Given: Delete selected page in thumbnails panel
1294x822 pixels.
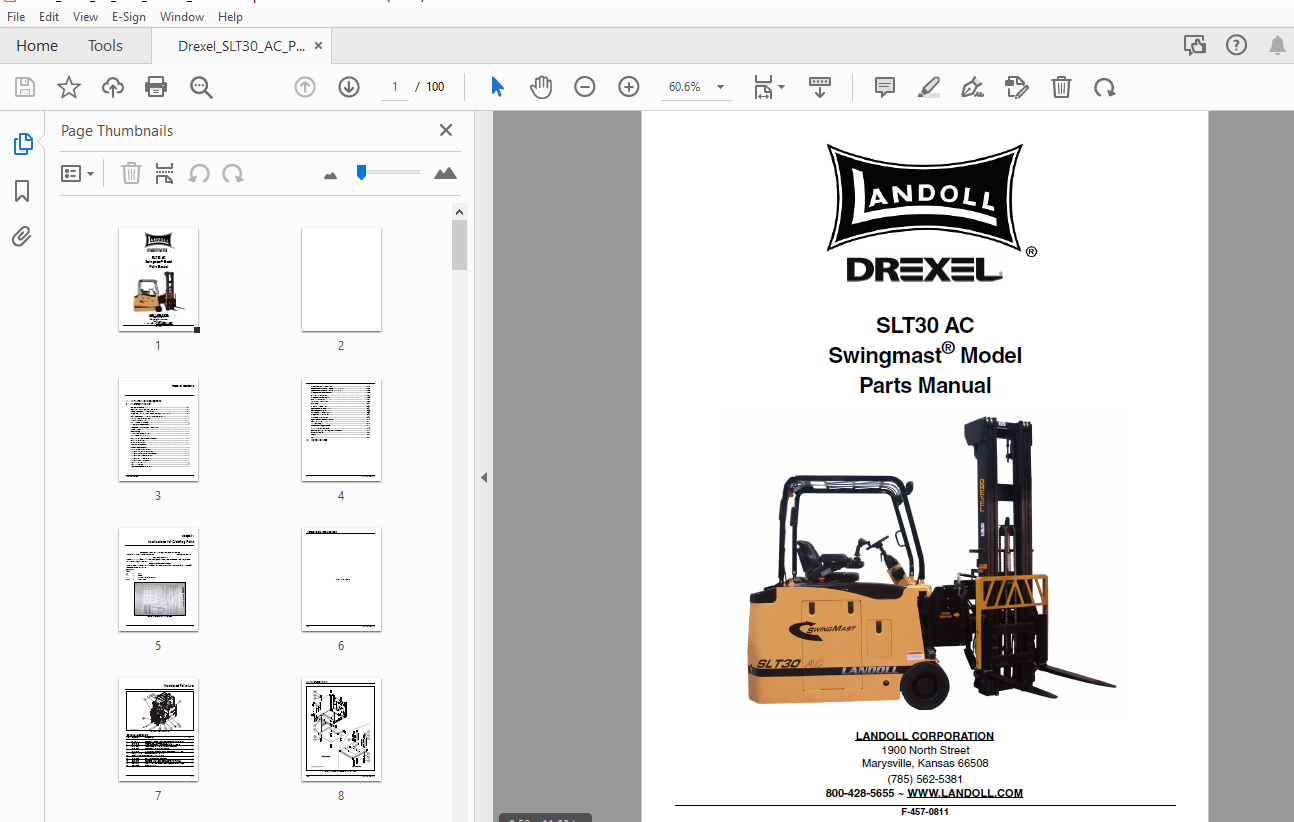Looking at the screenshot, I should [x=131, y=174].
